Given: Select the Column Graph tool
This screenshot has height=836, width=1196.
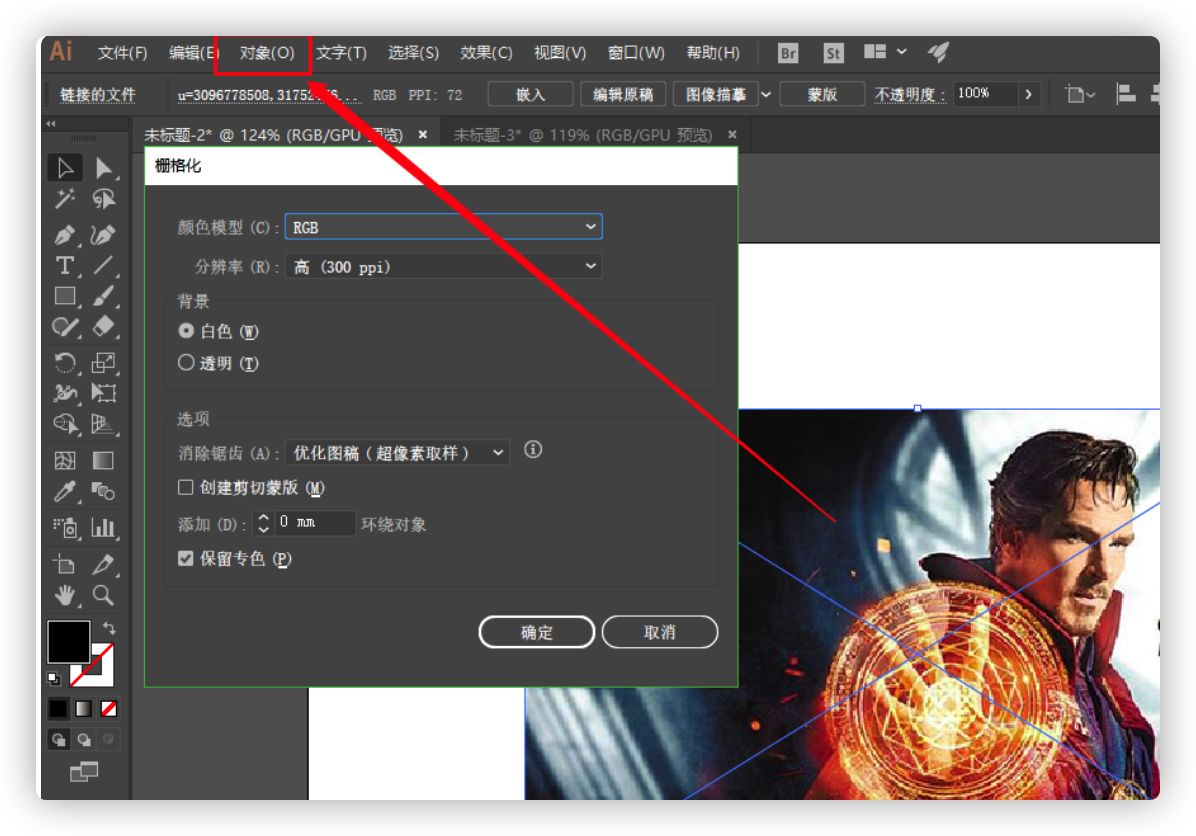Looking at the screenshot, I should pos(104,527).
